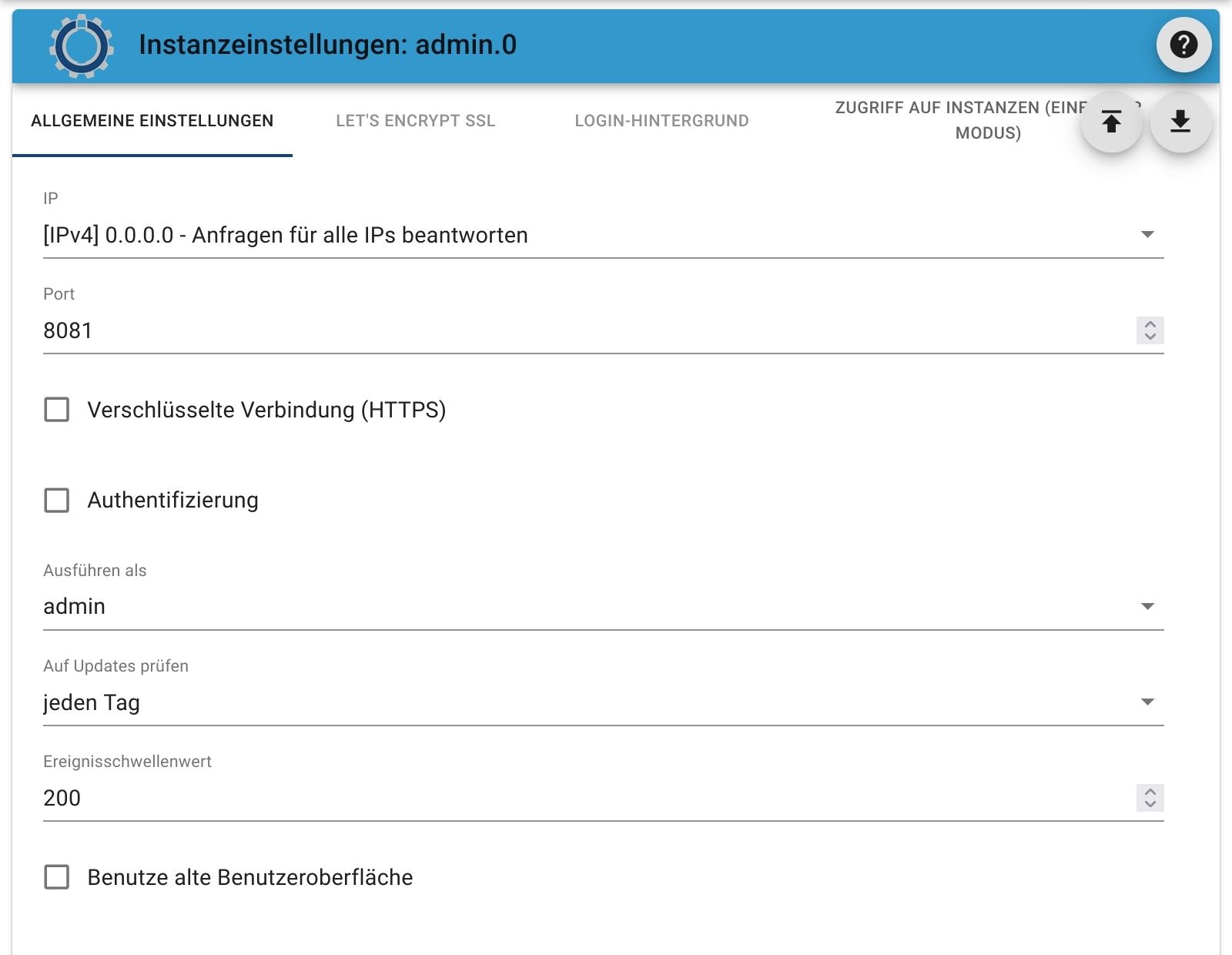Screen dimensions: 1232x955
Task: Open the help question mark icon
Action: click(1183, 45)
